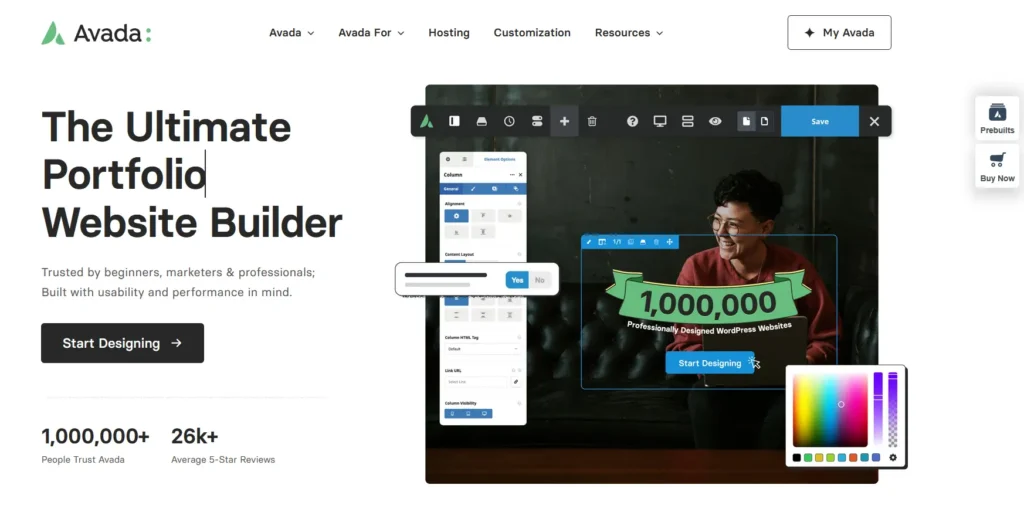Toggle mobile icon under Column Visibility
This screenshot has height=512, width=1024.
(453, 413)
